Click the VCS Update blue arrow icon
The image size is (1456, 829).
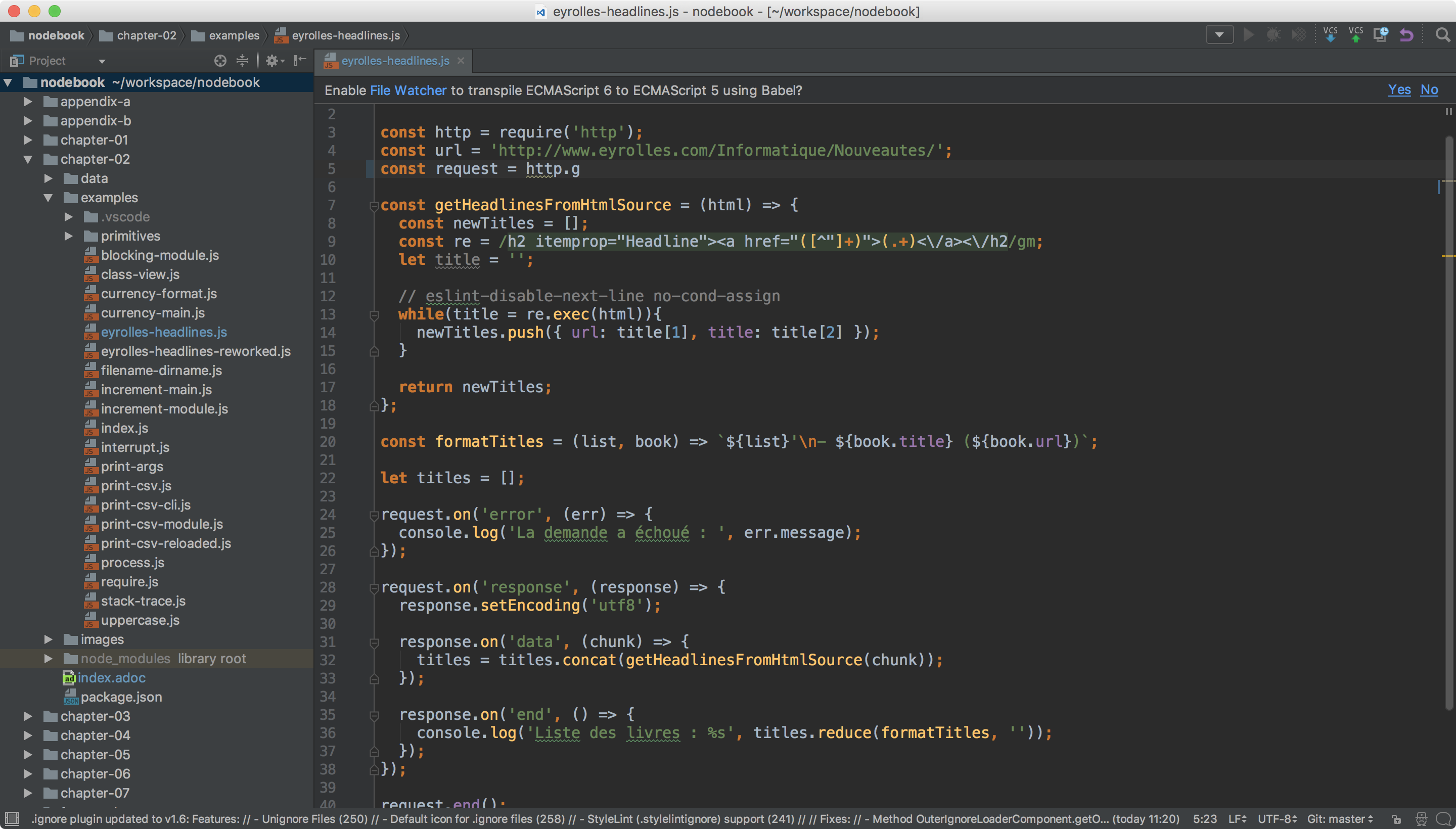(1331, 35)
